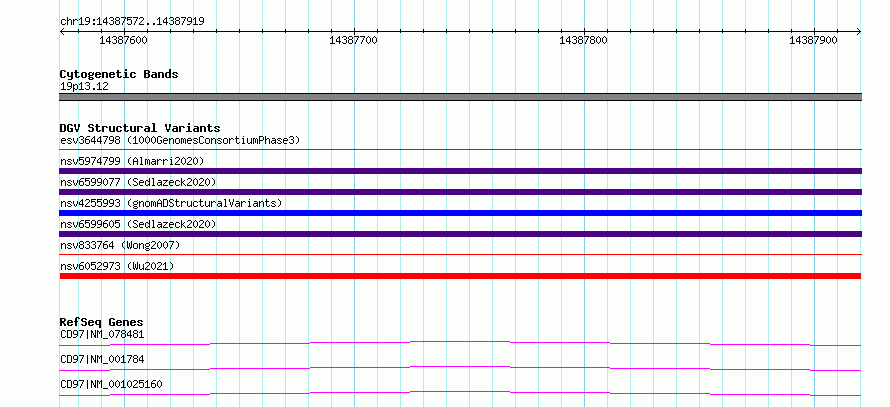The width and height of the screenshot is (890, 407).
Task: Select variant nsv6052973 (Wu2021) label
Action: pos(117,266)
